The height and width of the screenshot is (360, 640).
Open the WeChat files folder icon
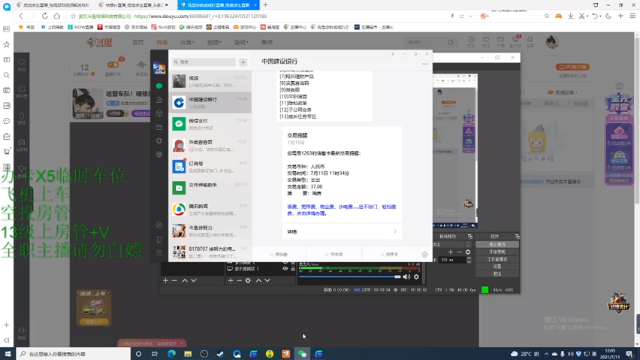159,127
